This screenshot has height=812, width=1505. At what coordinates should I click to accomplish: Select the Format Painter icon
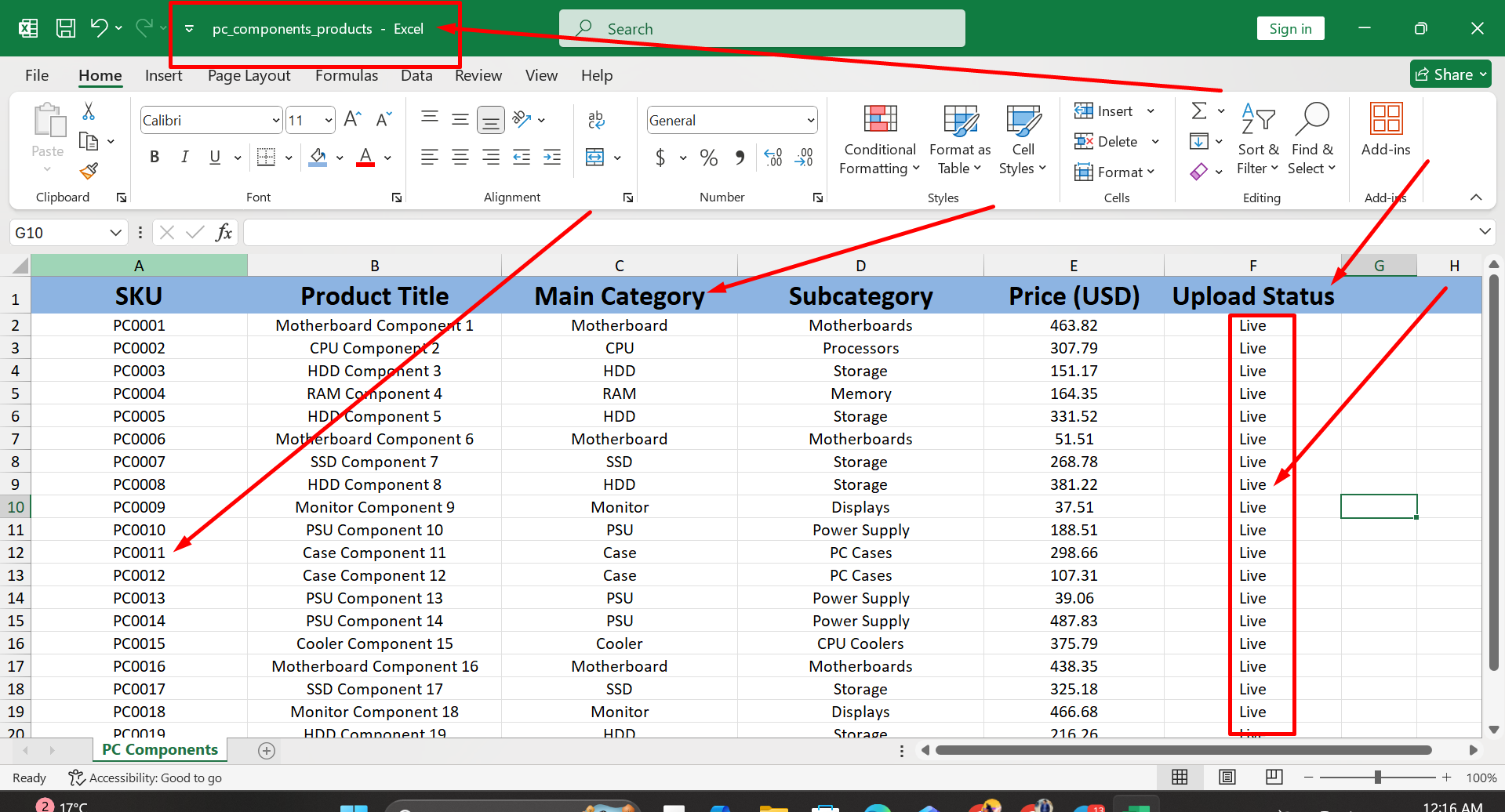pos(89,170)
